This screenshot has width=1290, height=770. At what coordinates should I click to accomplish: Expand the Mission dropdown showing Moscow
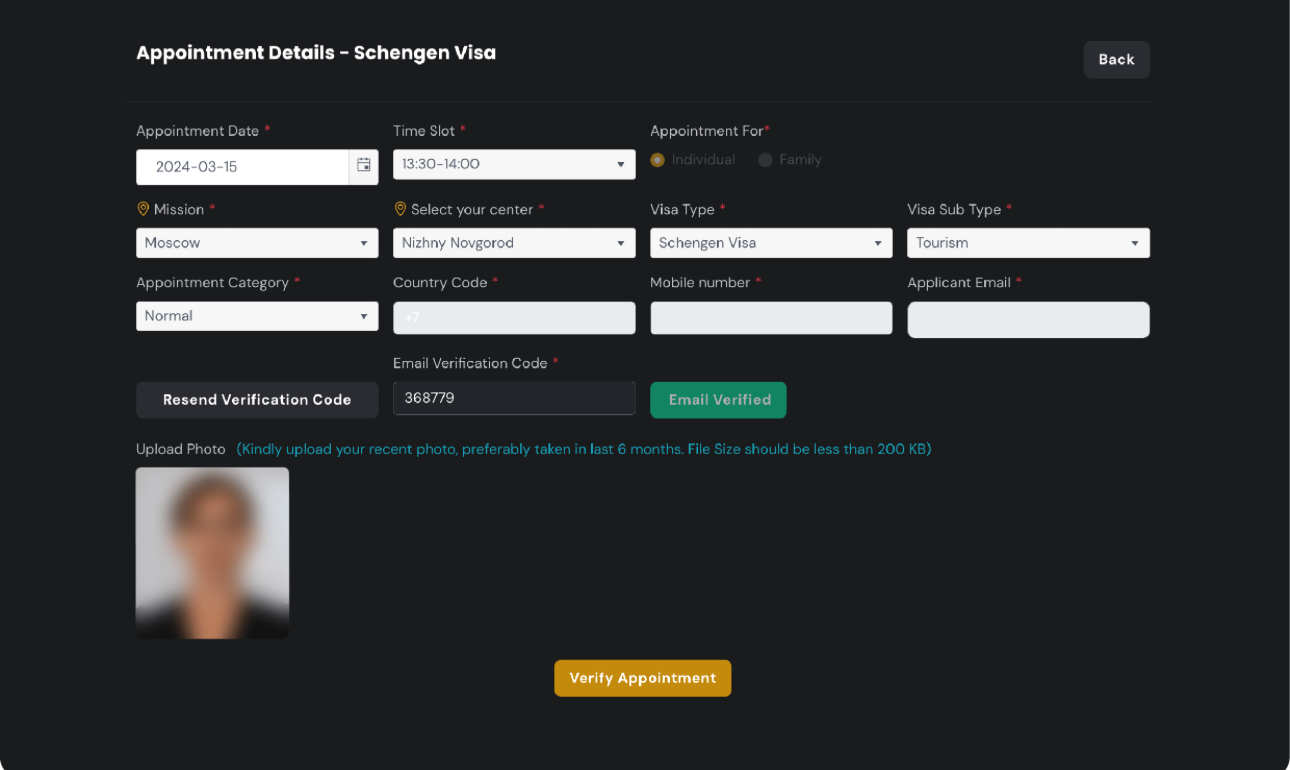257,243
